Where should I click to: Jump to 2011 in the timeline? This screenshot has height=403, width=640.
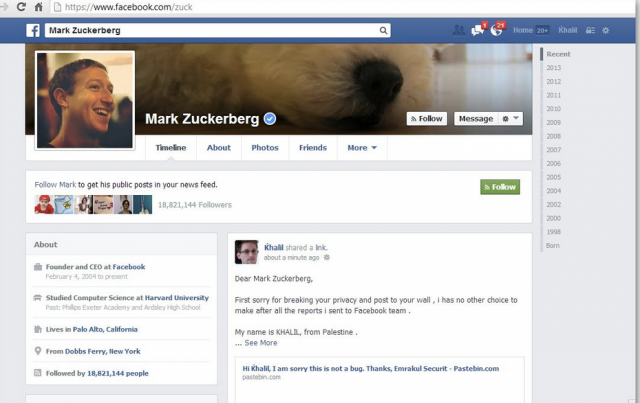[x=553, y=95]
